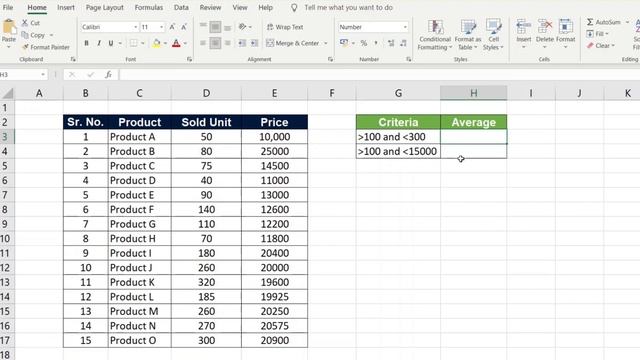Screen dimensions: 640x360
Task: Cut the selection with the scissors icon
Action: 25,23
